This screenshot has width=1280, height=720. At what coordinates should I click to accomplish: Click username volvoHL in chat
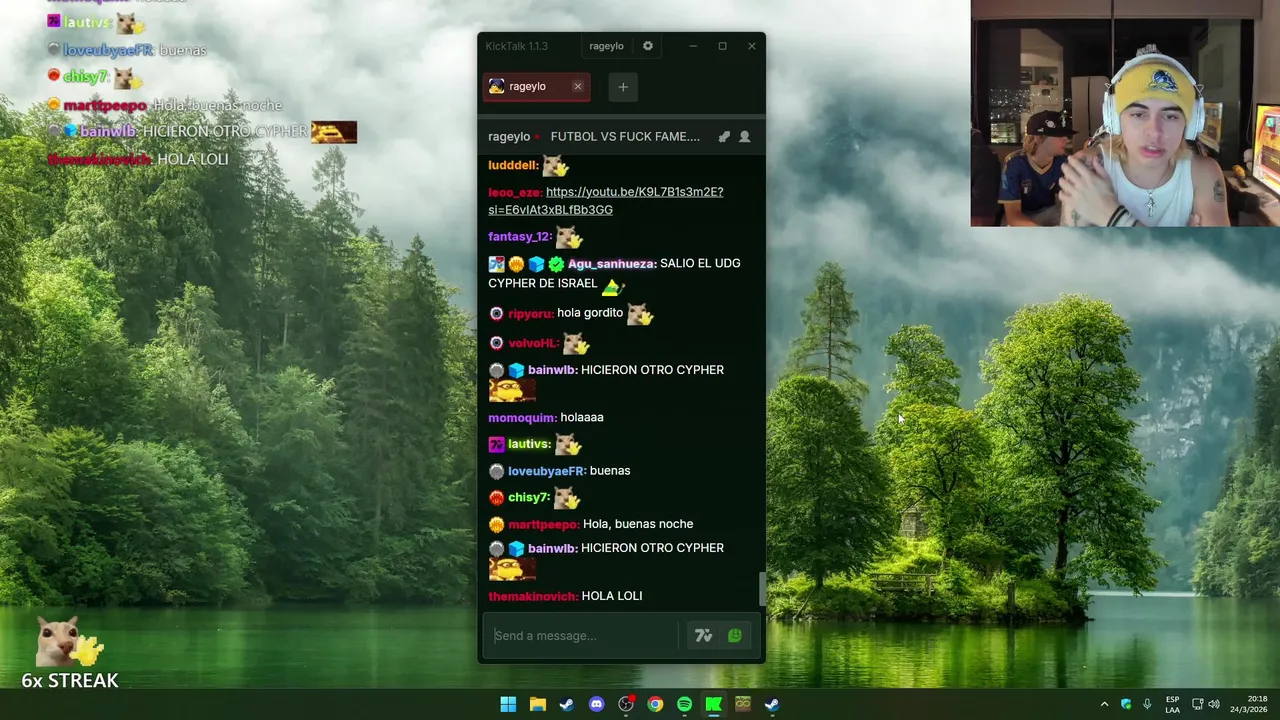532,343
